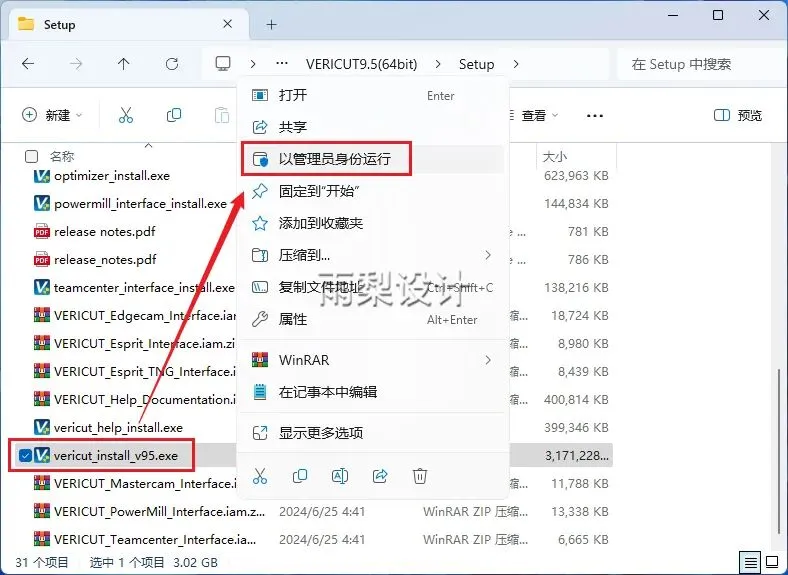Click the Back navigation arrow
This screenshot has width=788, height=575.
28,64
